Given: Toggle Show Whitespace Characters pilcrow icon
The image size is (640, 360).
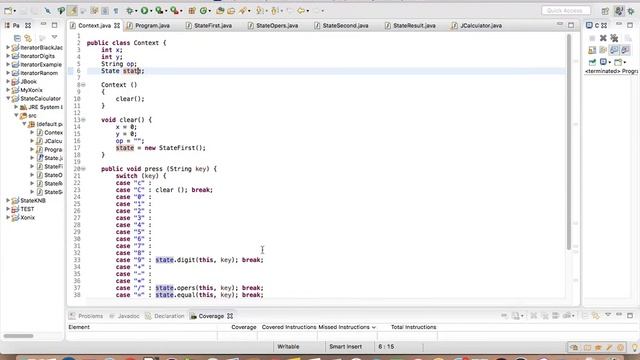Looking at the screenshot, I should click(116, 11).
